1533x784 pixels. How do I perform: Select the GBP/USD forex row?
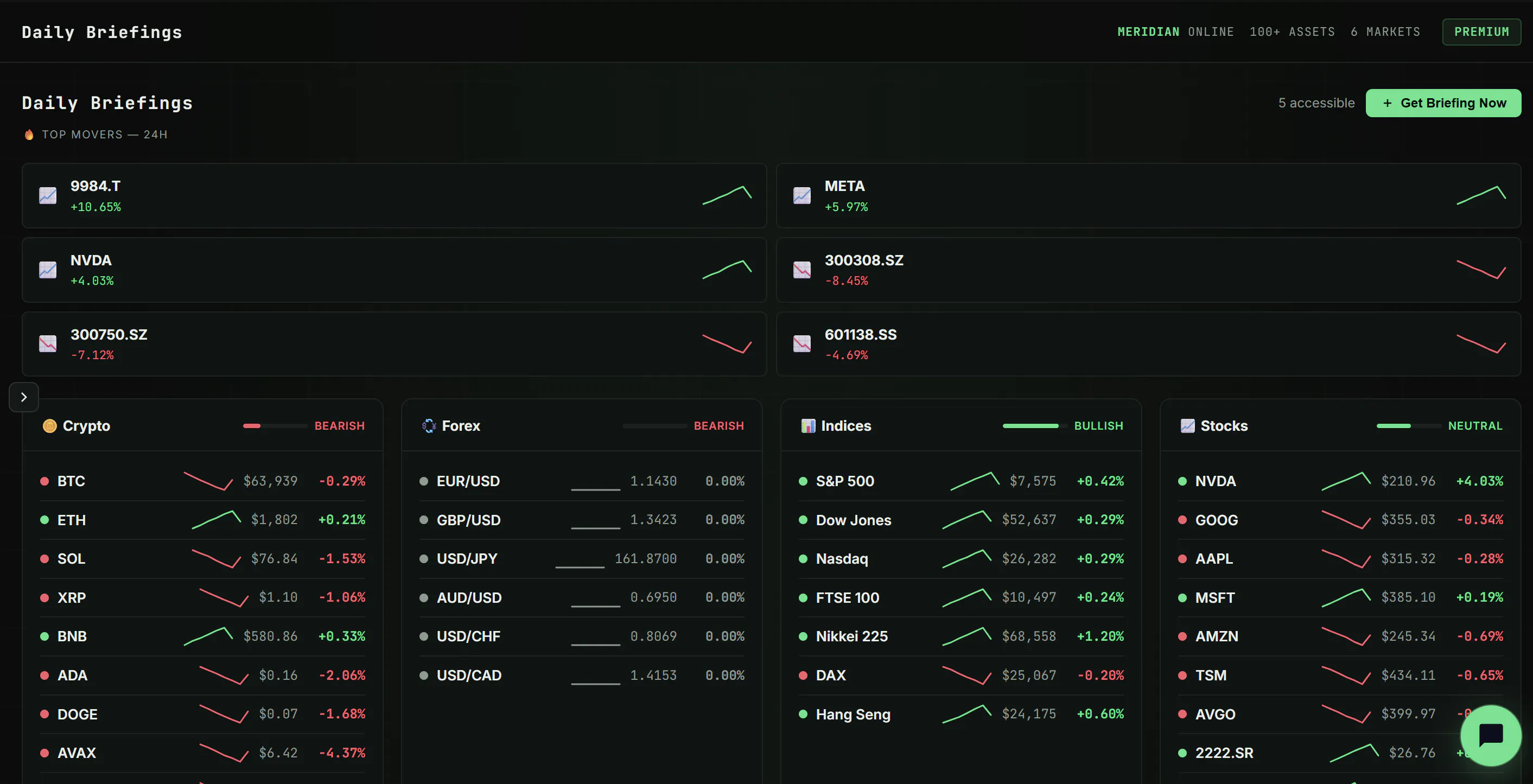(x=581, y=520)
